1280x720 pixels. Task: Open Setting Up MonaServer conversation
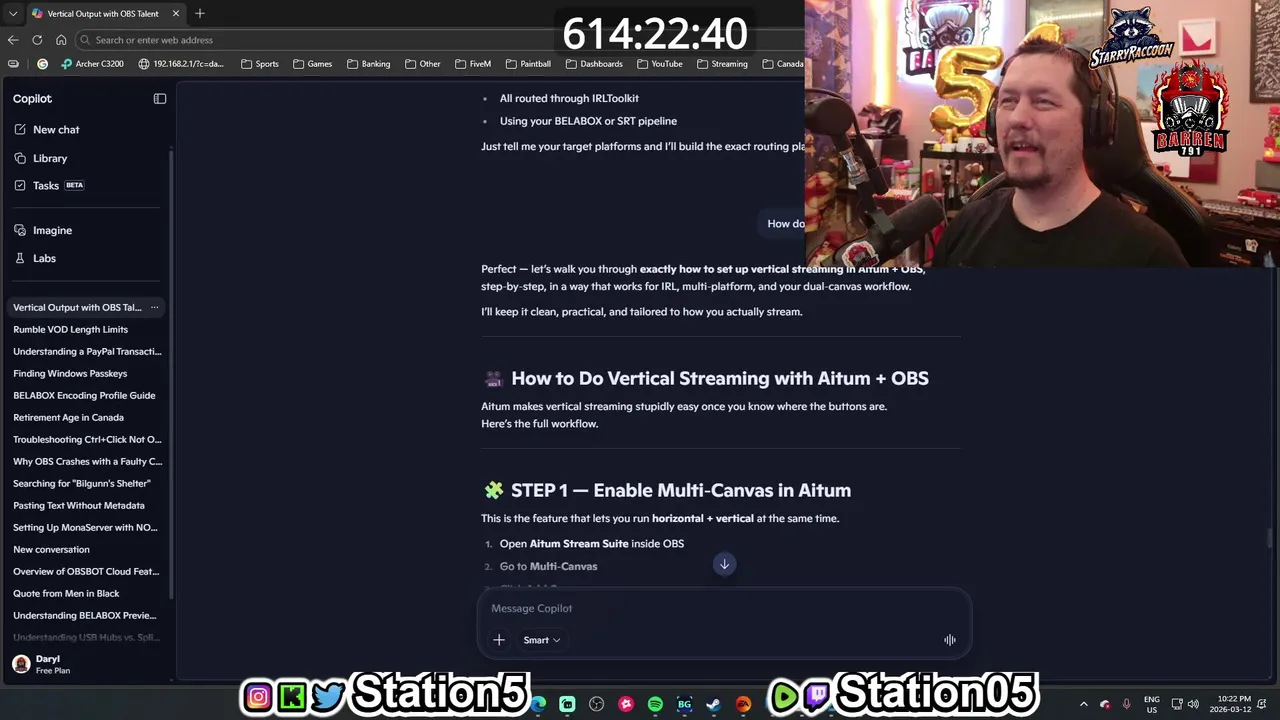click(x=85, y=527)
